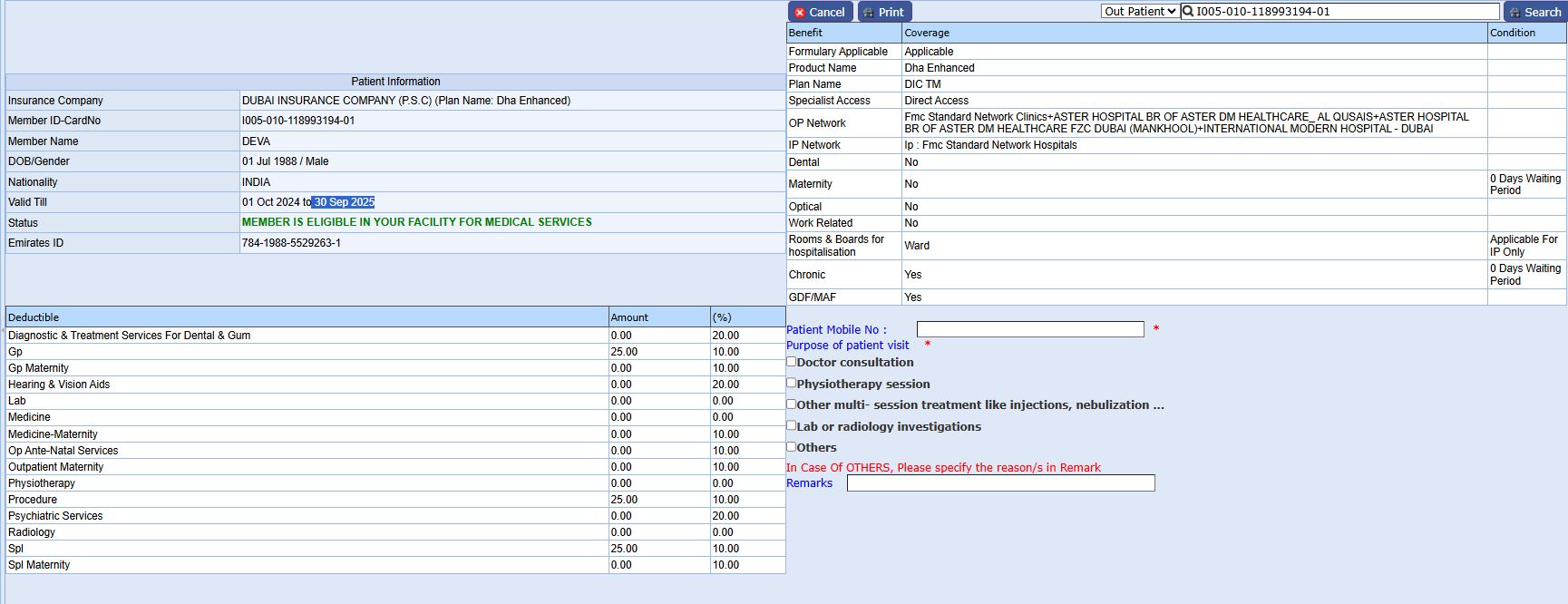Click the Deductible column header
Viewport: 1568px width, 604px height.
click(x=34, y=317)
